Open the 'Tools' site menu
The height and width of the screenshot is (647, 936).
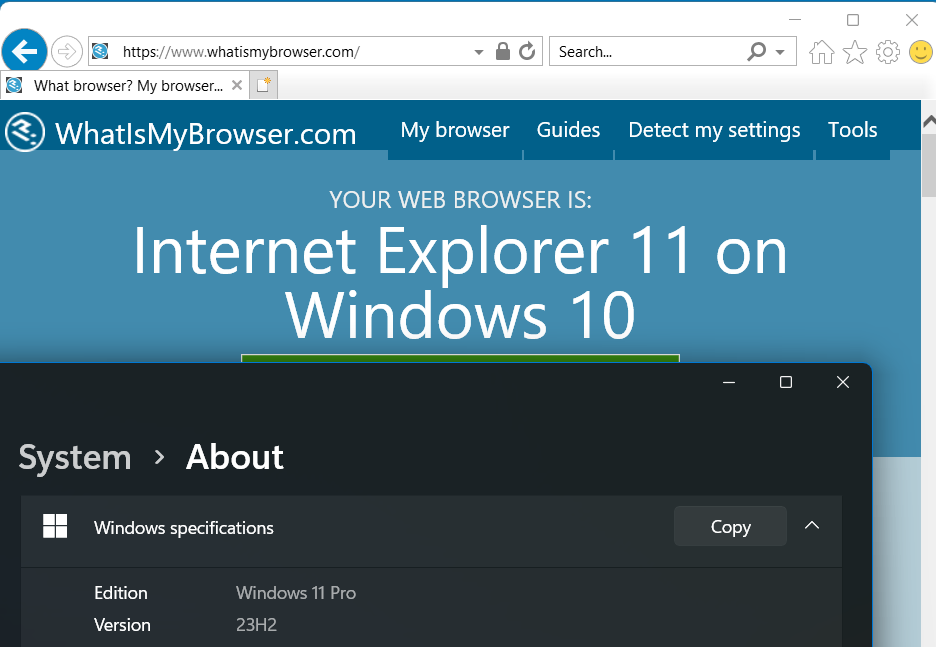pyautogui.click(x=852, y=130)
